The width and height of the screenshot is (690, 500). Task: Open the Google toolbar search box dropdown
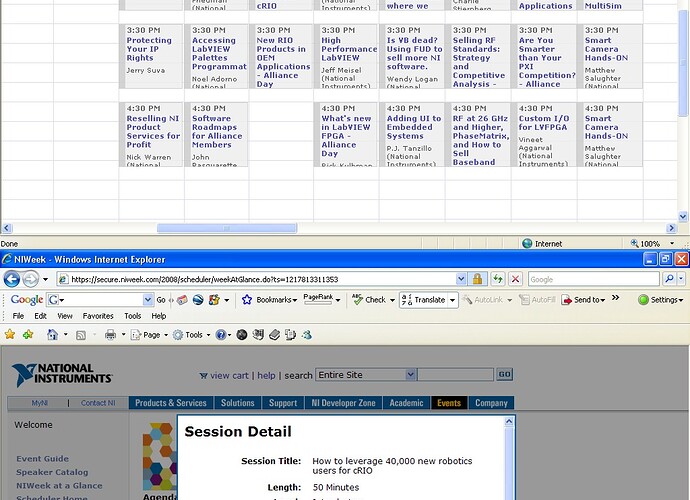click(148, 300)
